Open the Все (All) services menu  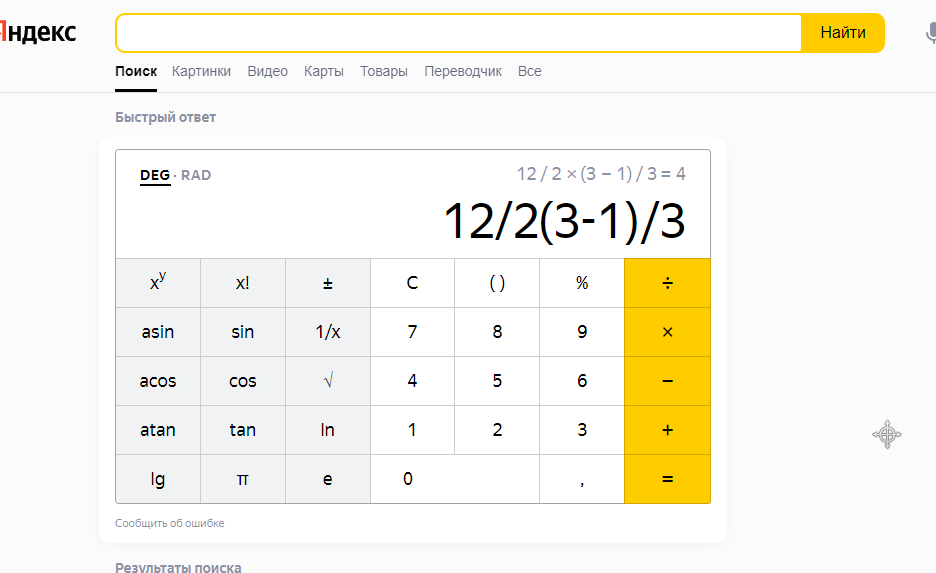[529, 71]
